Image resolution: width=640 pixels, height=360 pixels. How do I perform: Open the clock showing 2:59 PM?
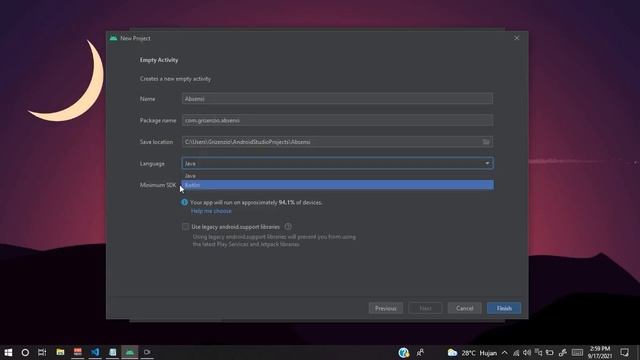click(600, 352)
